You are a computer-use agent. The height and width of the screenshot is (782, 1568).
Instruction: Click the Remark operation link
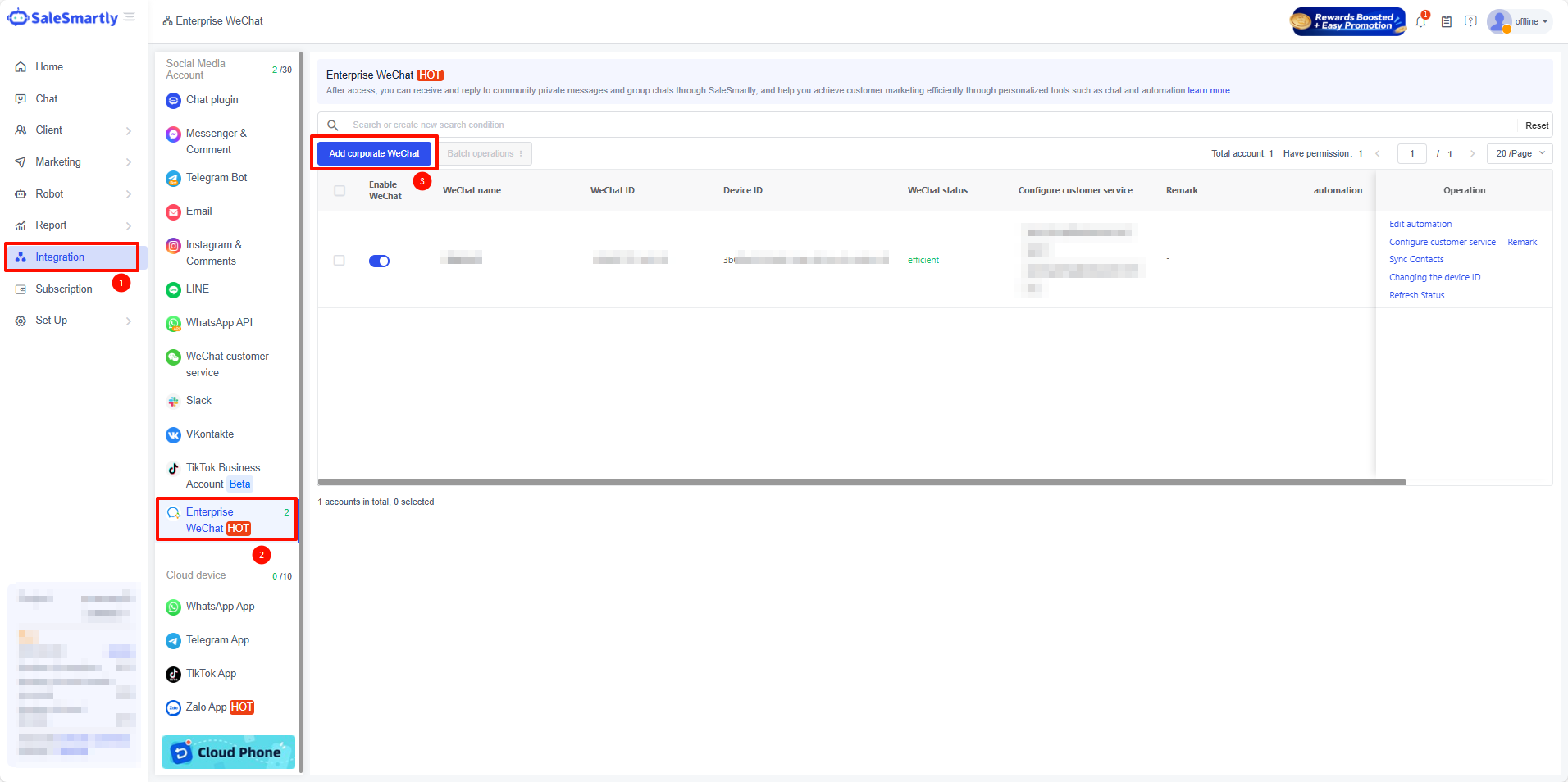(x=1522, y=242)
